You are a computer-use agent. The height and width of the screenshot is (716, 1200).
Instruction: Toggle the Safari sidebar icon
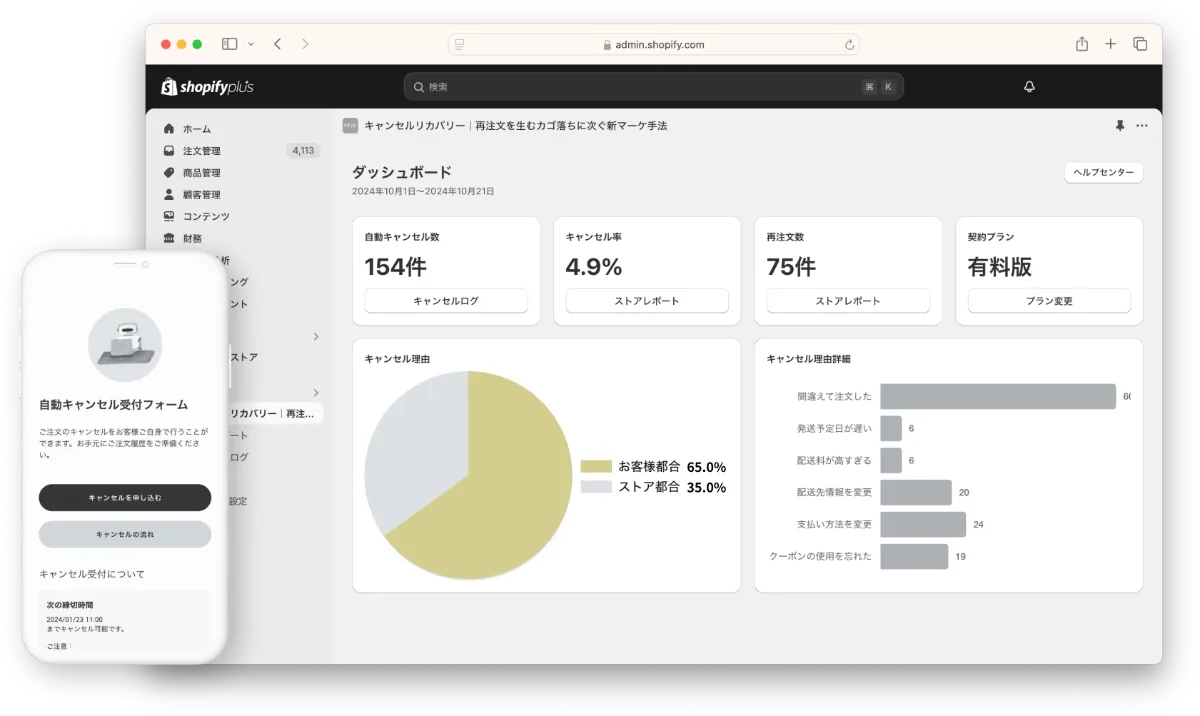click(230, 44)
